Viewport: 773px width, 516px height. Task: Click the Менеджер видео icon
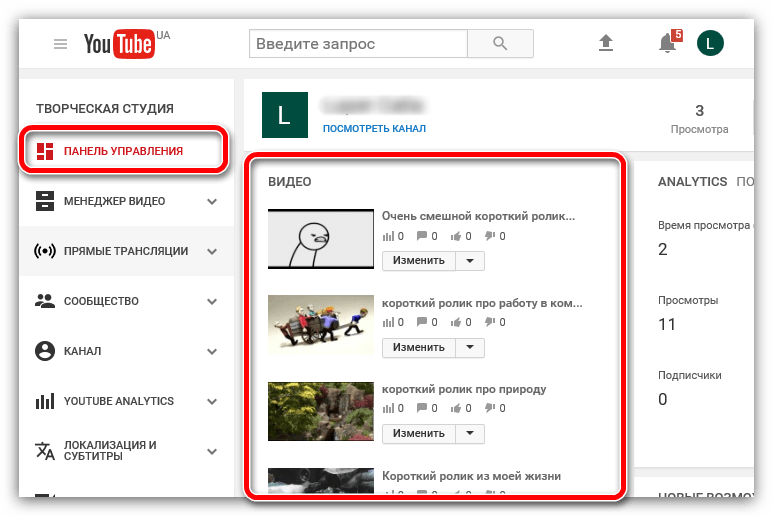coord(45,201)
